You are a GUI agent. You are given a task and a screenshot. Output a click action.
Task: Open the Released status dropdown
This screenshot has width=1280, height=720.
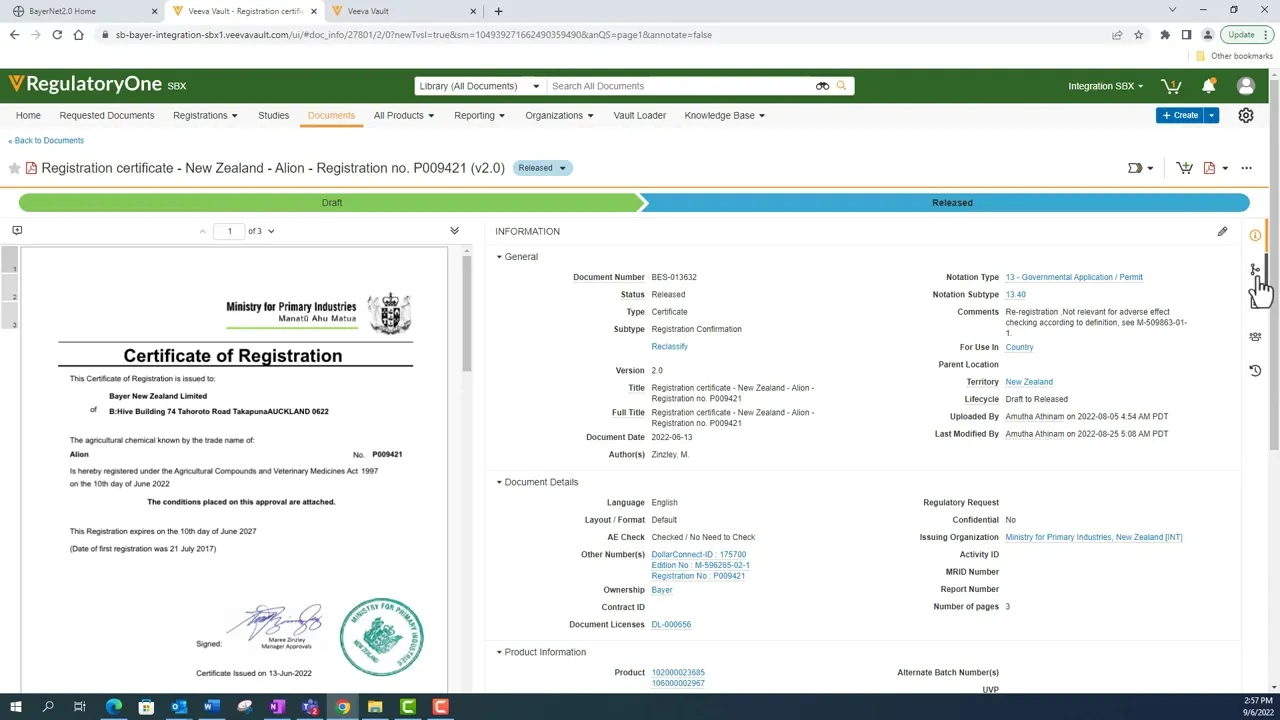coord(542,168)
